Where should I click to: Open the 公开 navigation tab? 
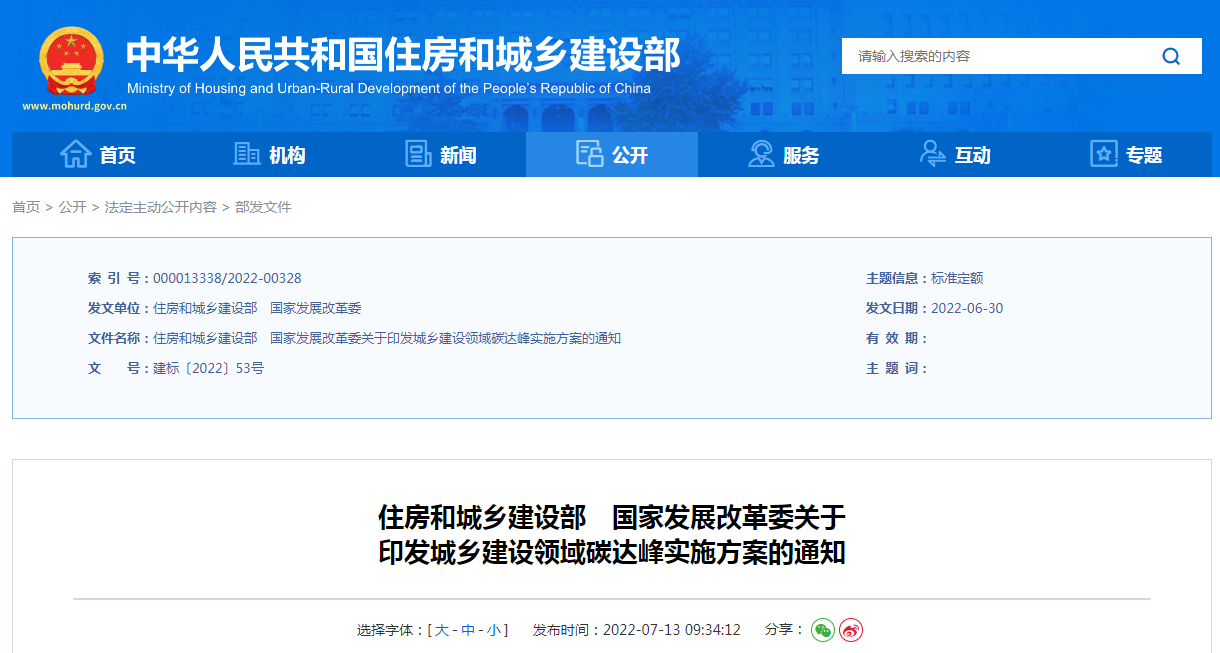(612, 154)
